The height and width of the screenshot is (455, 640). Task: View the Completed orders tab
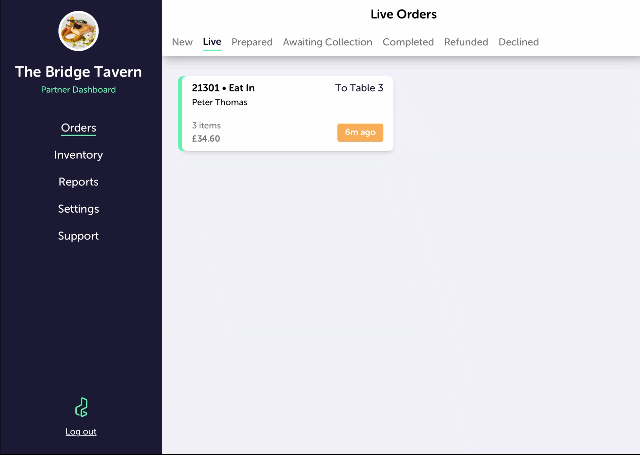click(x=408, y=42)
